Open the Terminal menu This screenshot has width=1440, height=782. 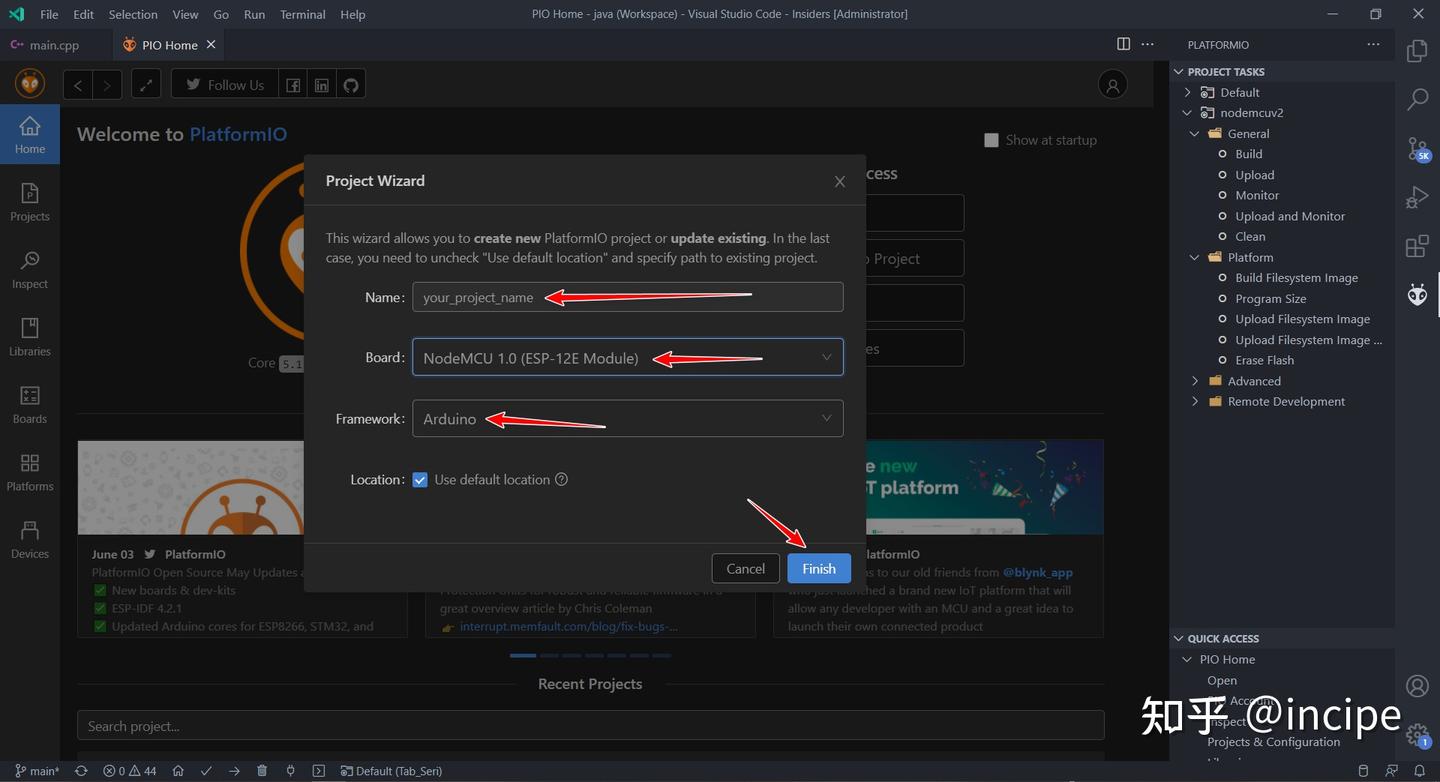(302, 14)
